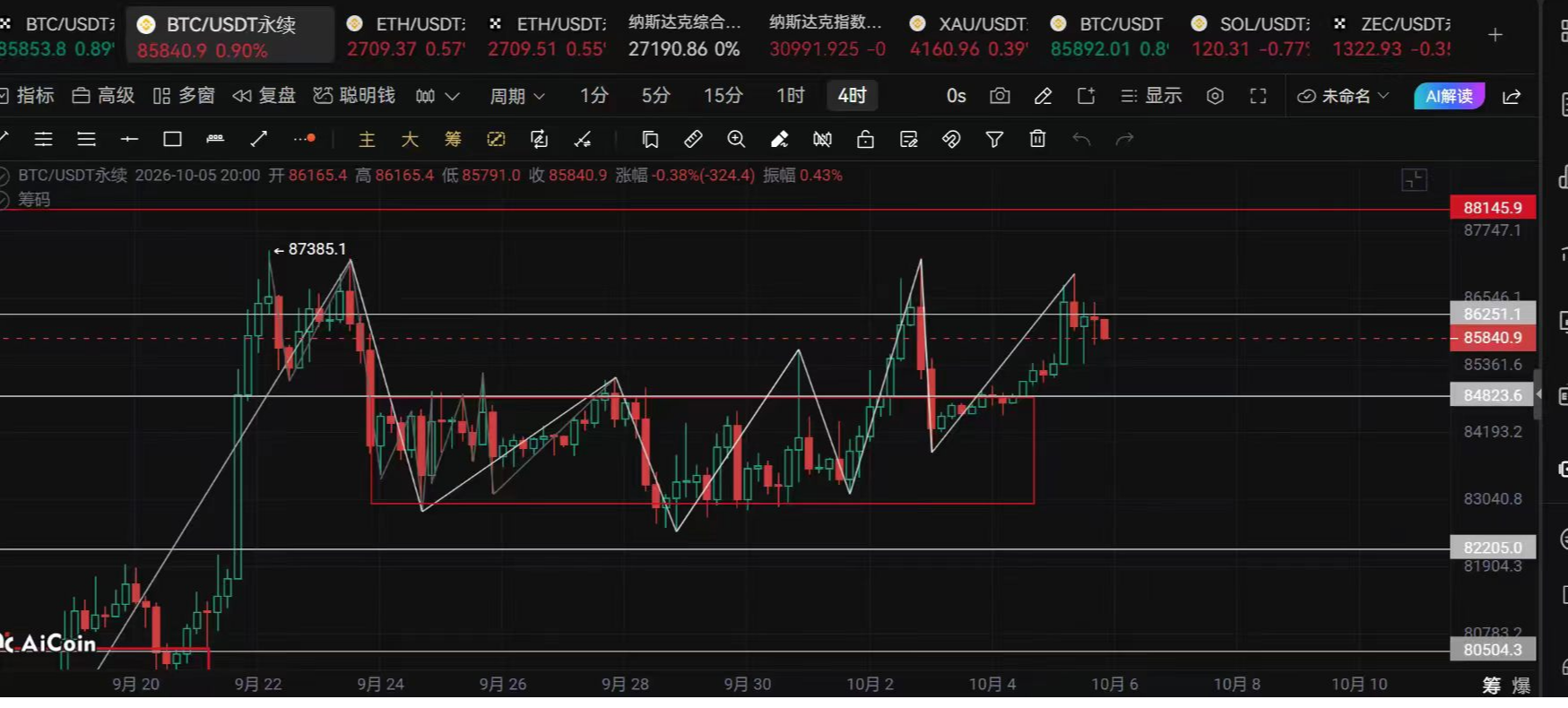Click the AI解读 button
Image resolution: width=1568 pixels, height=708 pixels.
pos(1449,96)
